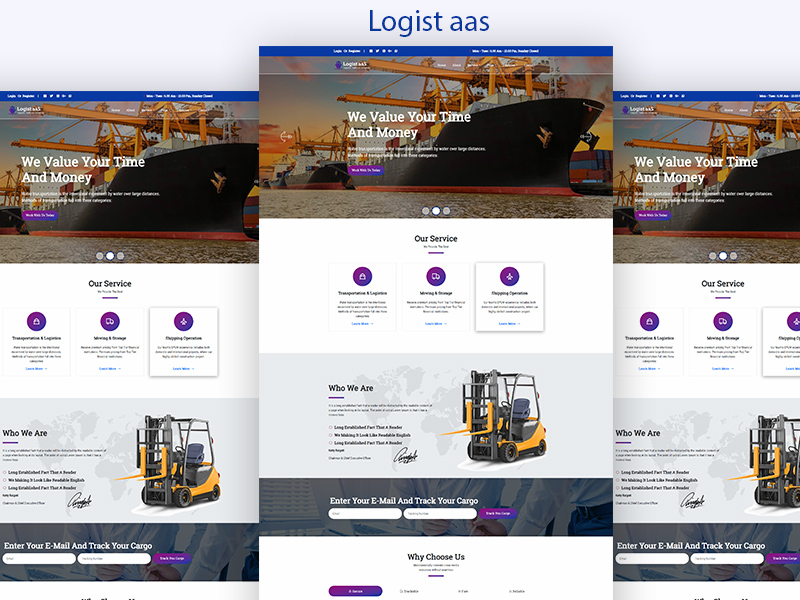This screenshot has width=800, height=600.
Task: Focus the Email field in center mockup
Action: tap(365, 513)
